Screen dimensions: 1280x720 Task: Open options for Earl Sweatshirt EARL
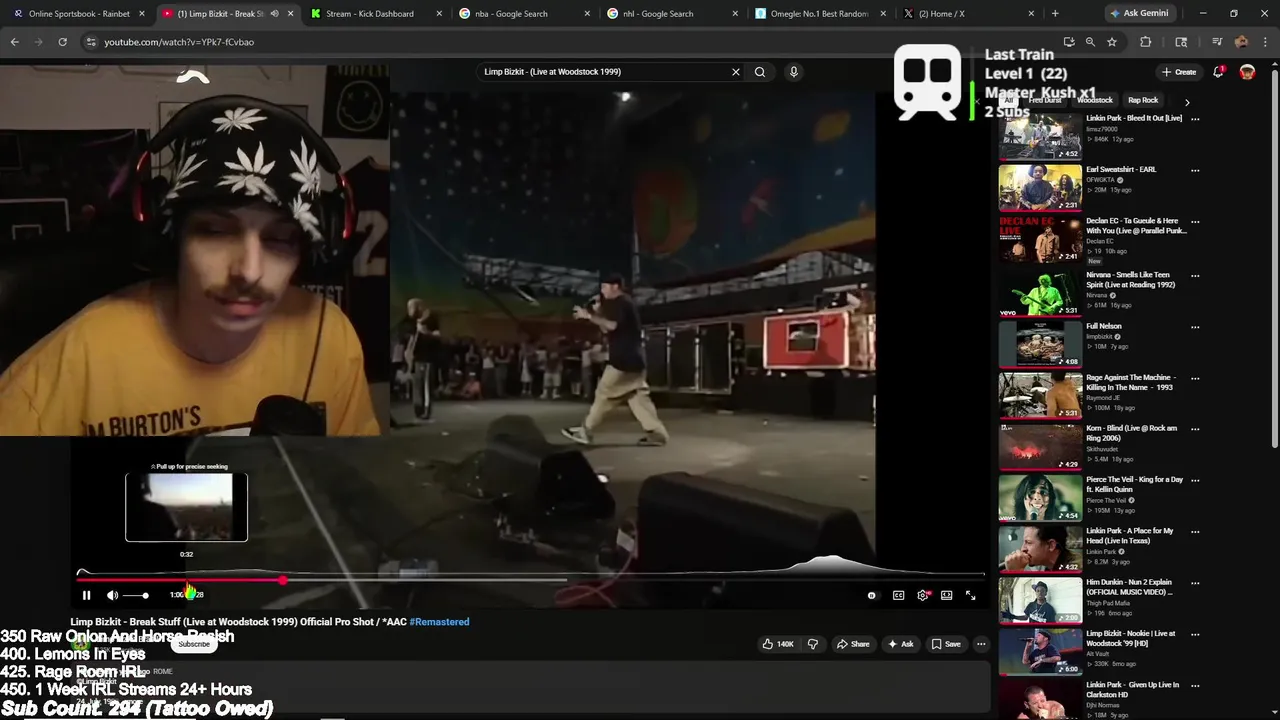pos(1195,171)
